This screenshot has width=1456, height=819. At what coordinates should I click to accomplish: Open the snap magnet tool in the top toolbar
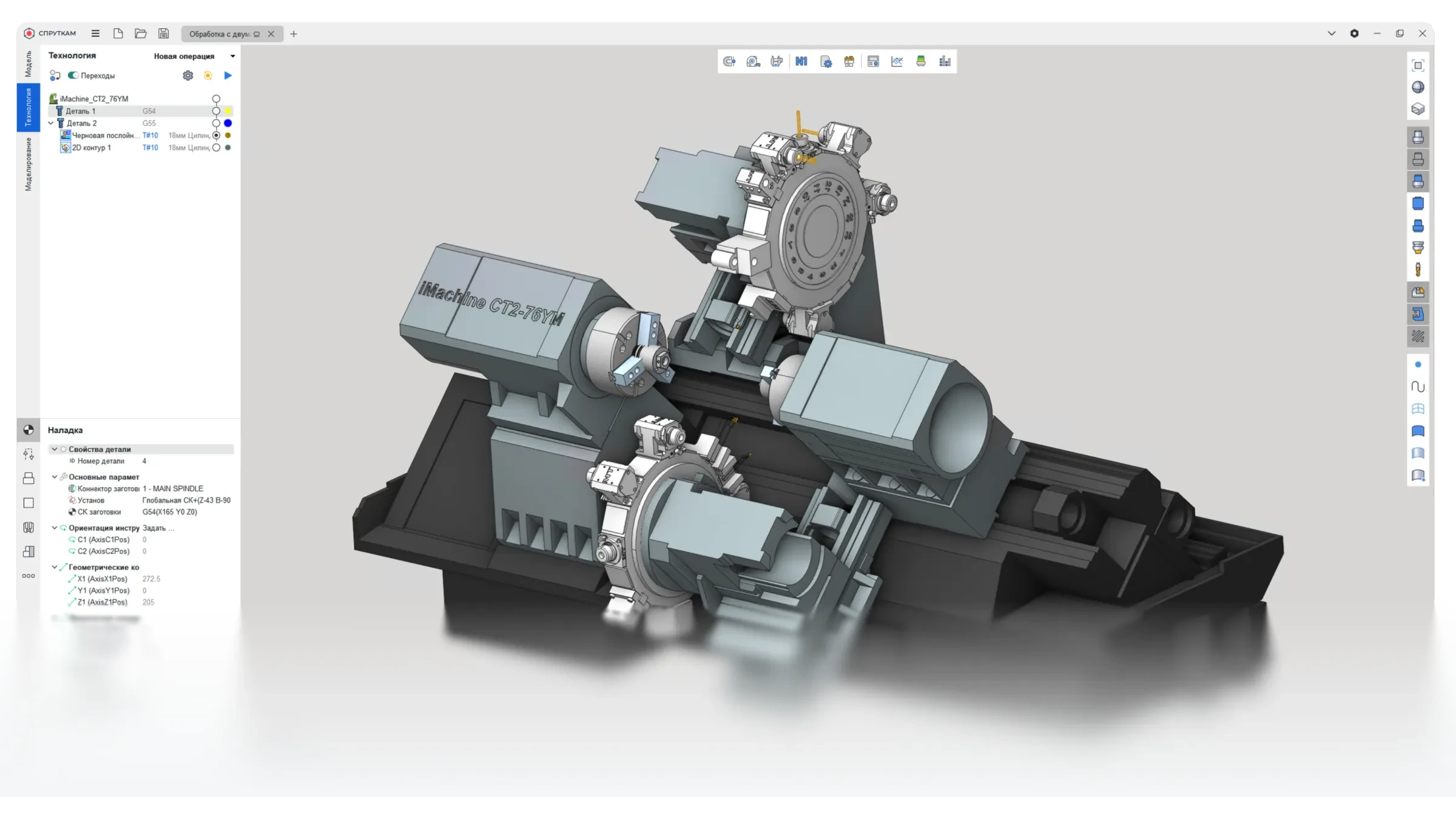[x=729, y=61]
